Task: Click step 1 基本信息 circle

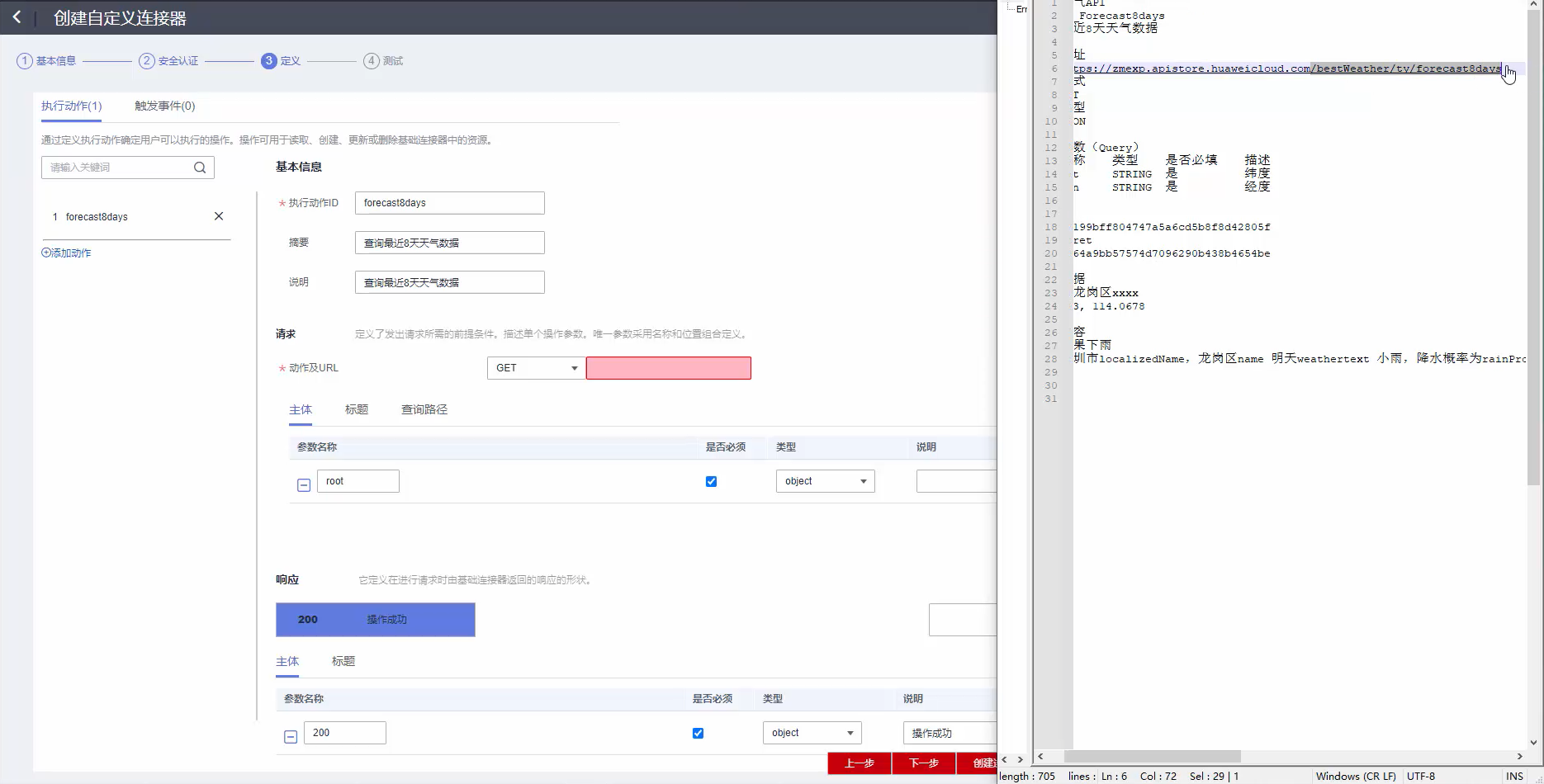Action: coord(25,61)
